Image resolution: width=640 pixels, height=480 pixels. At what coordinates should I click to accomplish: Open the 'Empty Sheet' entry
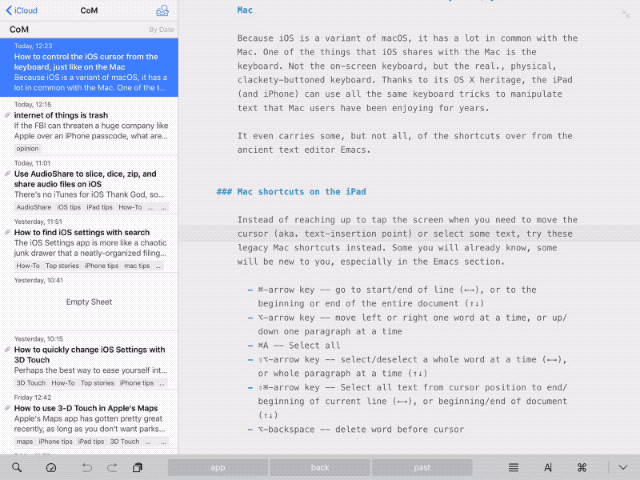(x=89, y=302)
